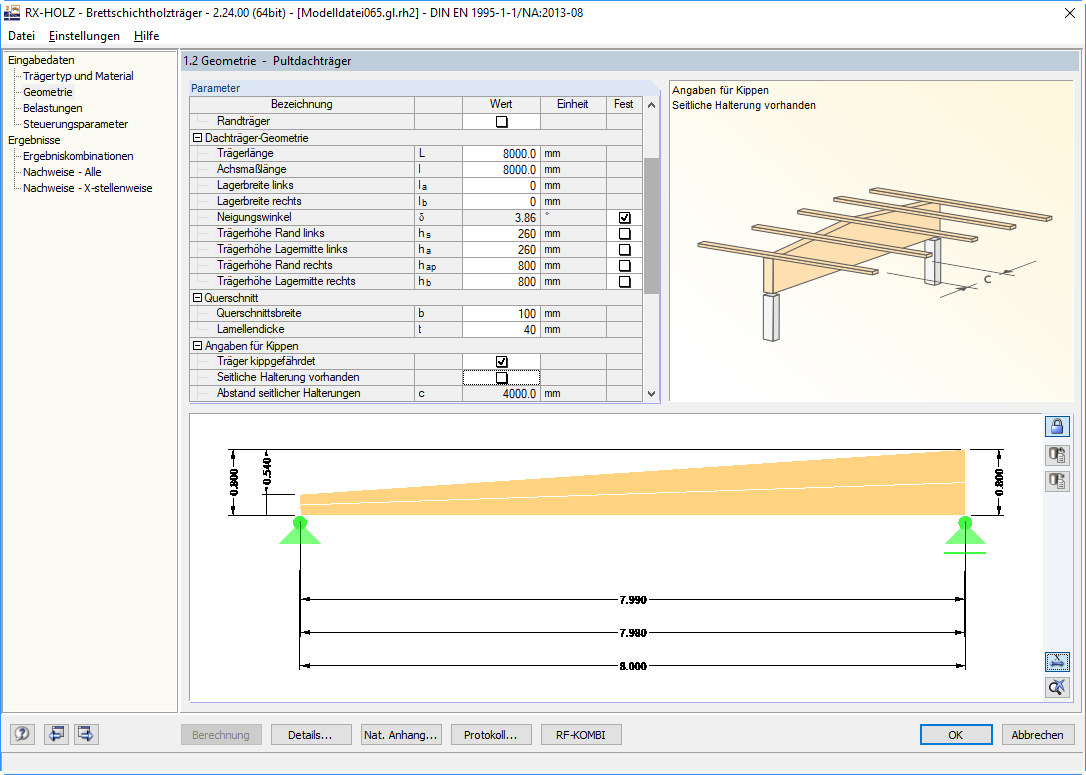This screenshot has height=775, width=1086.
Task: Check Fest box for Trägerhöhe Rand links
Action: tap(624, 233)
